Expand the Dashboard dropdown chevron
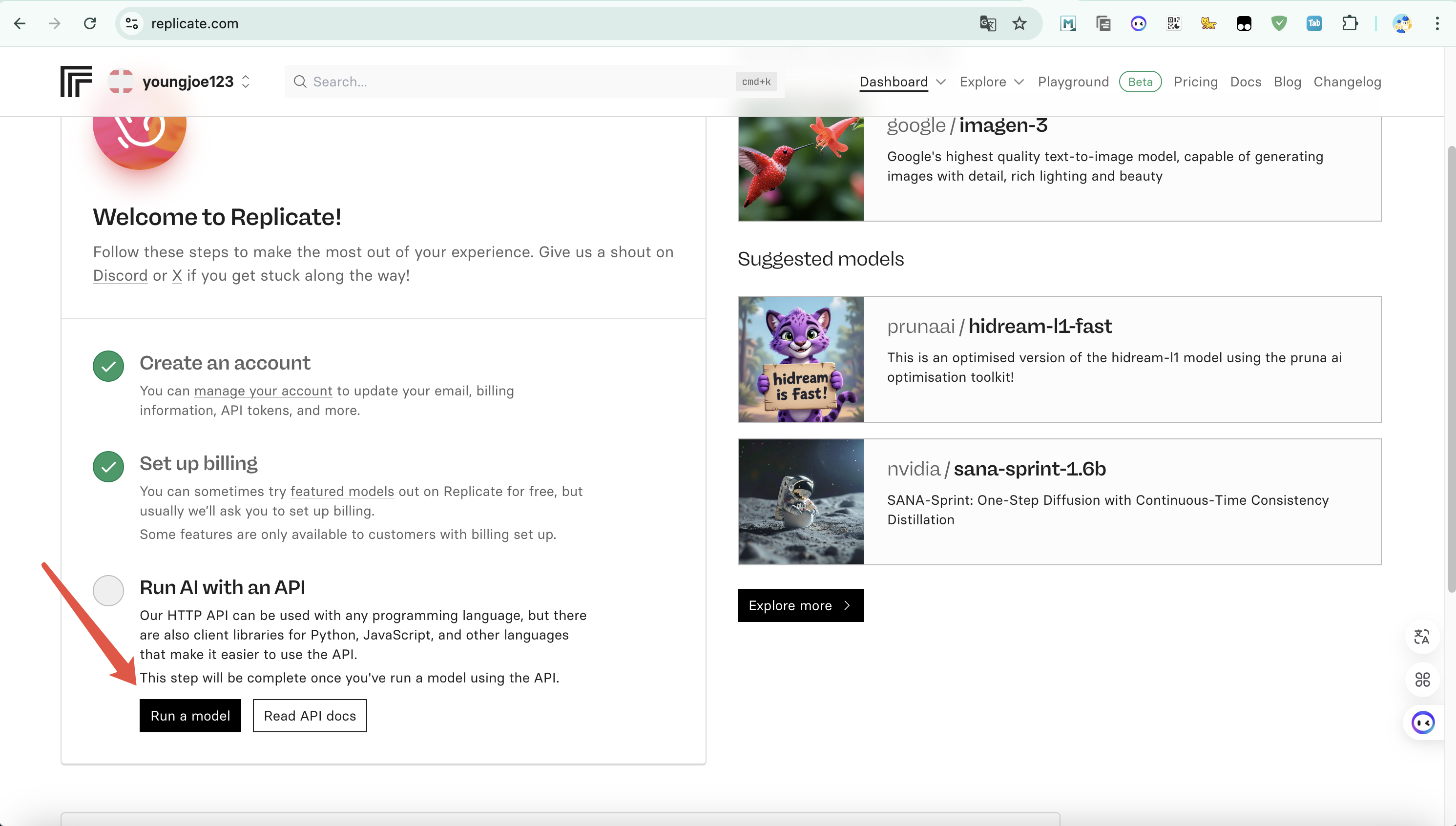The height and width of the screenshot is (826, 1456). point(941,82)
